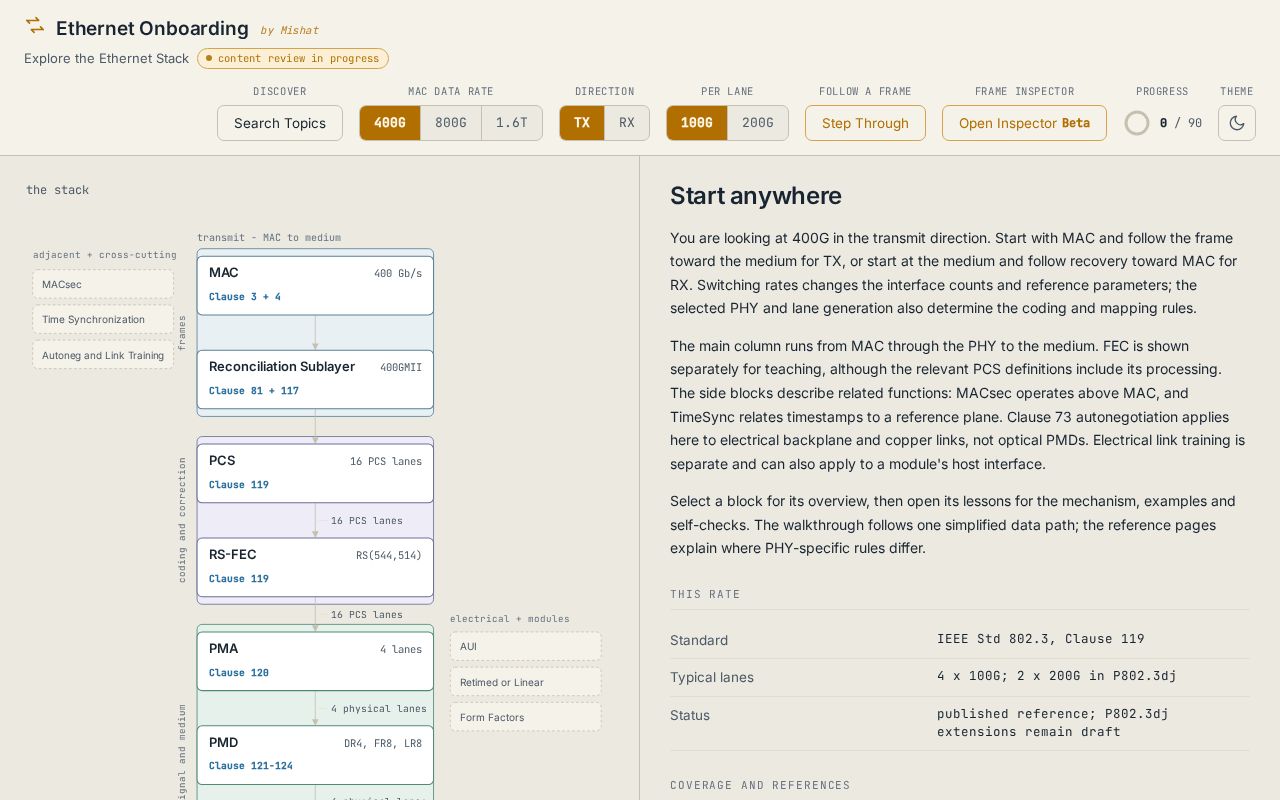Screen dimensions: 1280x800
Task: Click the Ethernet Onboarding swap-arrows logo
Action: click(35, 25)
